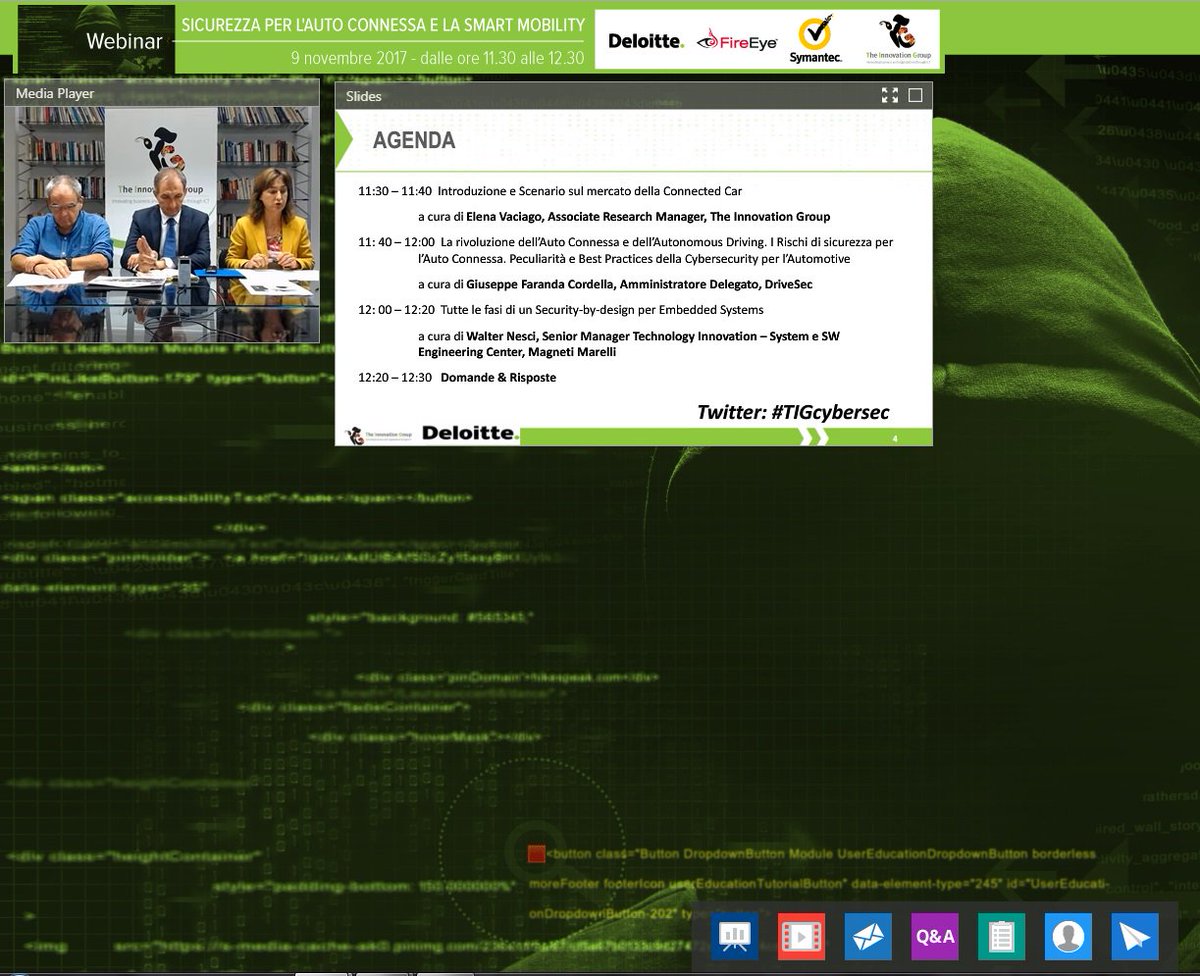Image resolution: width=1200 pixels, height=976 pixels.
Task: Click the Elena Vaciago speaker line
Action: pos(624,216)
